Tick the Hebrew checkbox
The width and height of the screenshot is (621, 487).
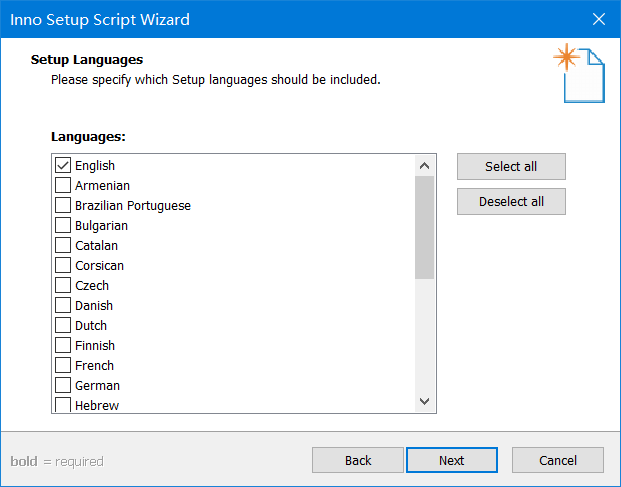[x=63, y=405]
